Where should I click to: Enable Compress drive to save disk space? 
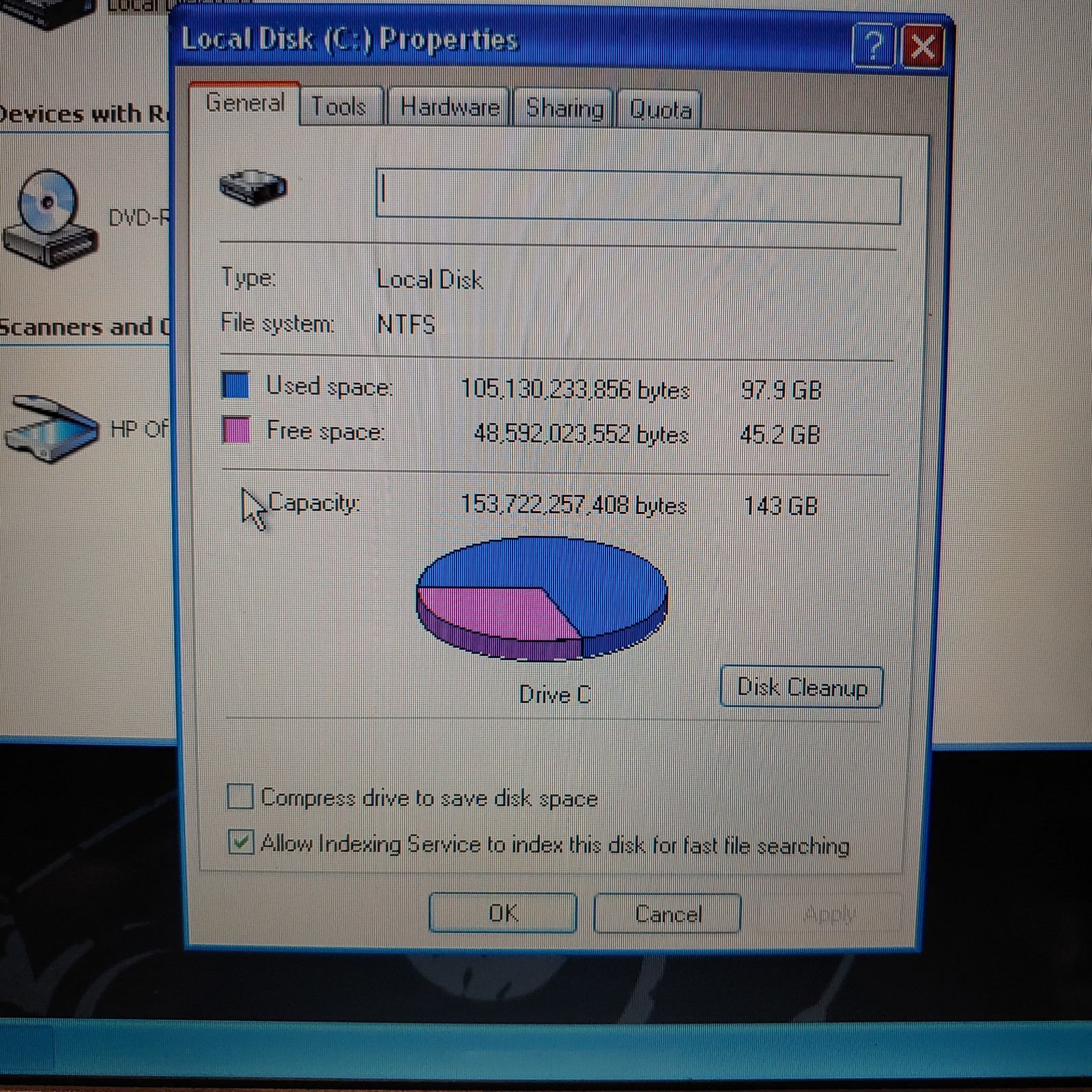tap(240, 796)
